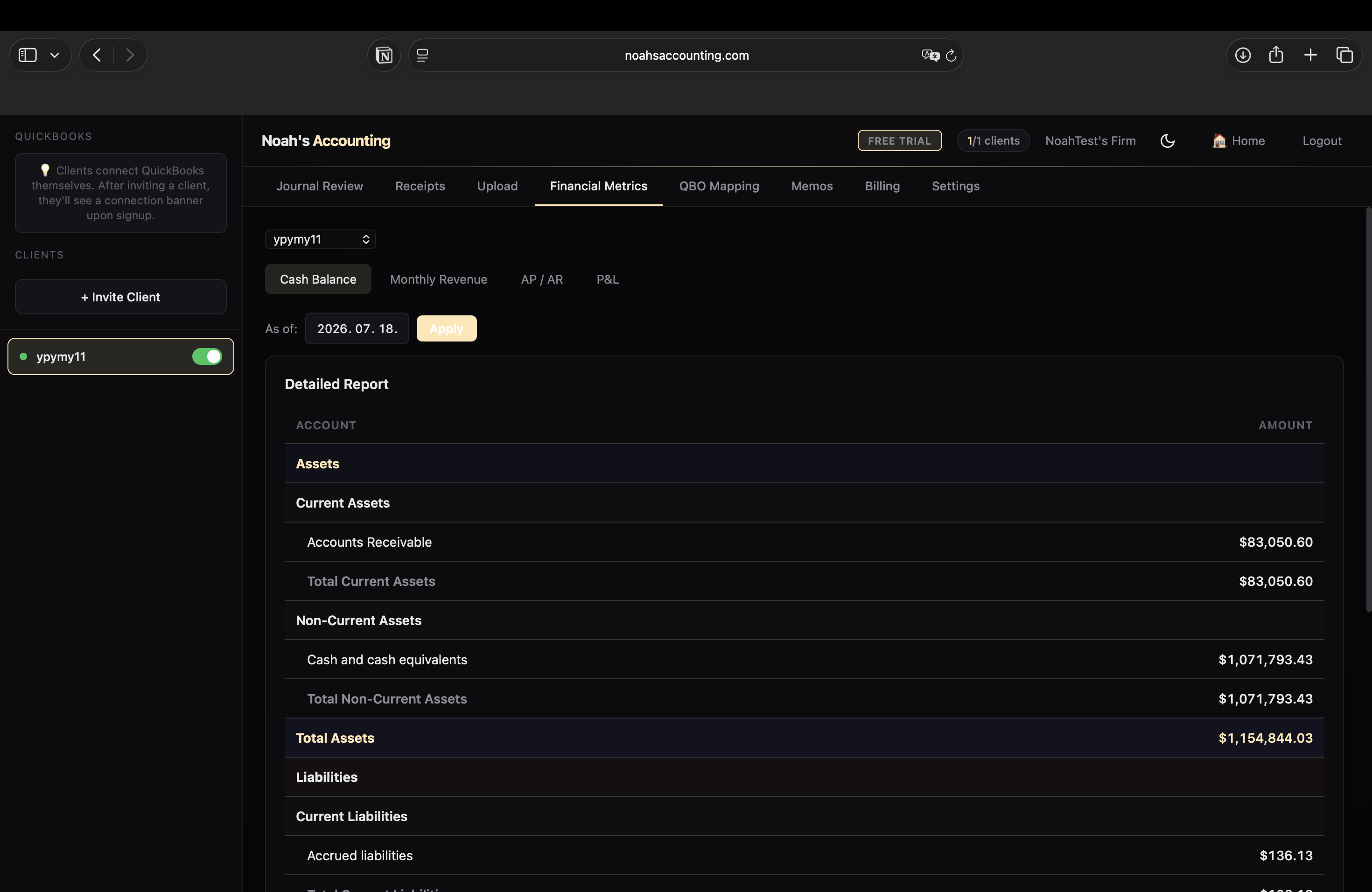Click the Assets section row
Viewport: 1372px width, 892px height.
[x=804, y=463]
